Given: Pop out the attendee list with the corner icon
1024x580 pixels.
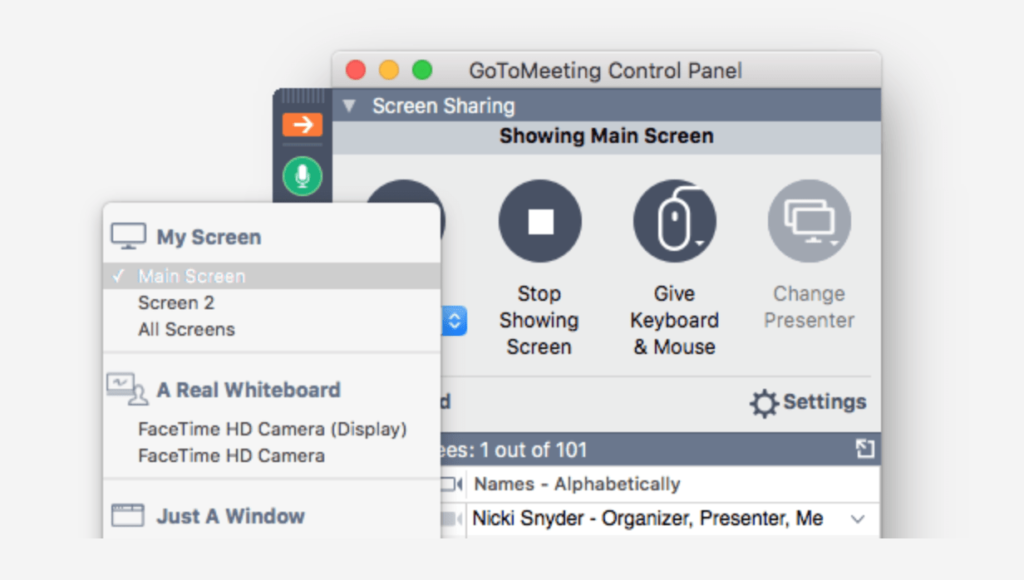Looking at the screenshot, I should point(866,449).
